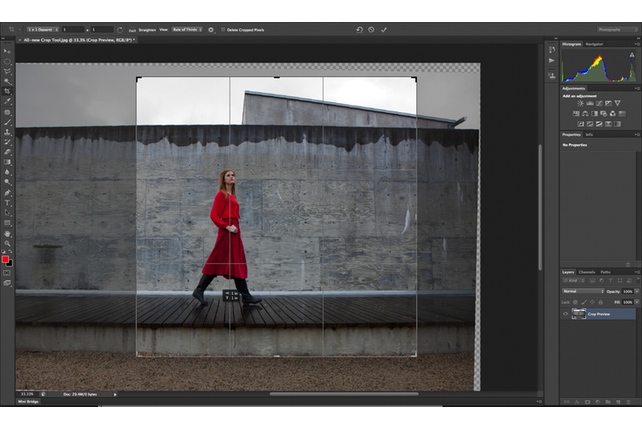The width and height of the screenshot is (642, 428).
Task: Toggle lock all padlock icon
Action: point(601,302)
